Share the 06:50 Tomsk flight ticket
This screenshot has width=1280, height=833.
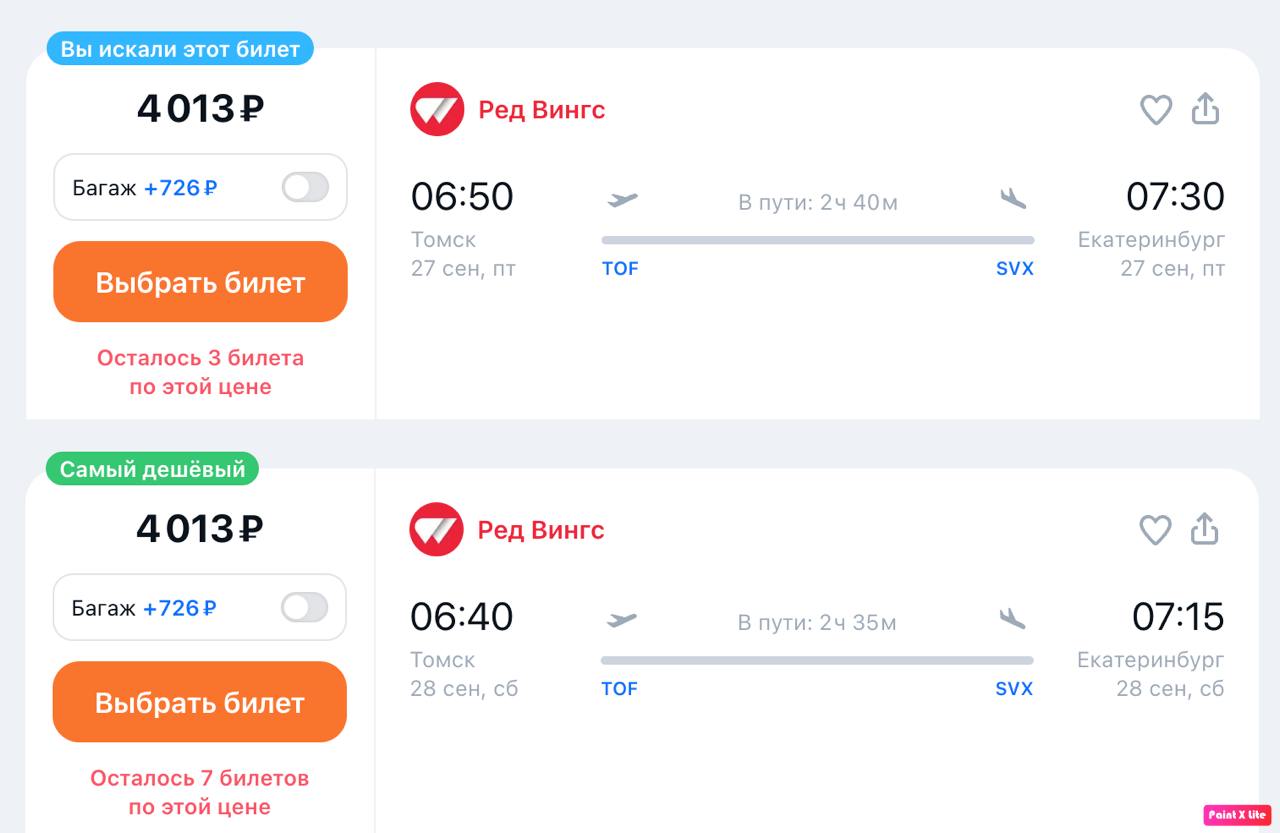pyautogui.click(x=1206, y=109)
